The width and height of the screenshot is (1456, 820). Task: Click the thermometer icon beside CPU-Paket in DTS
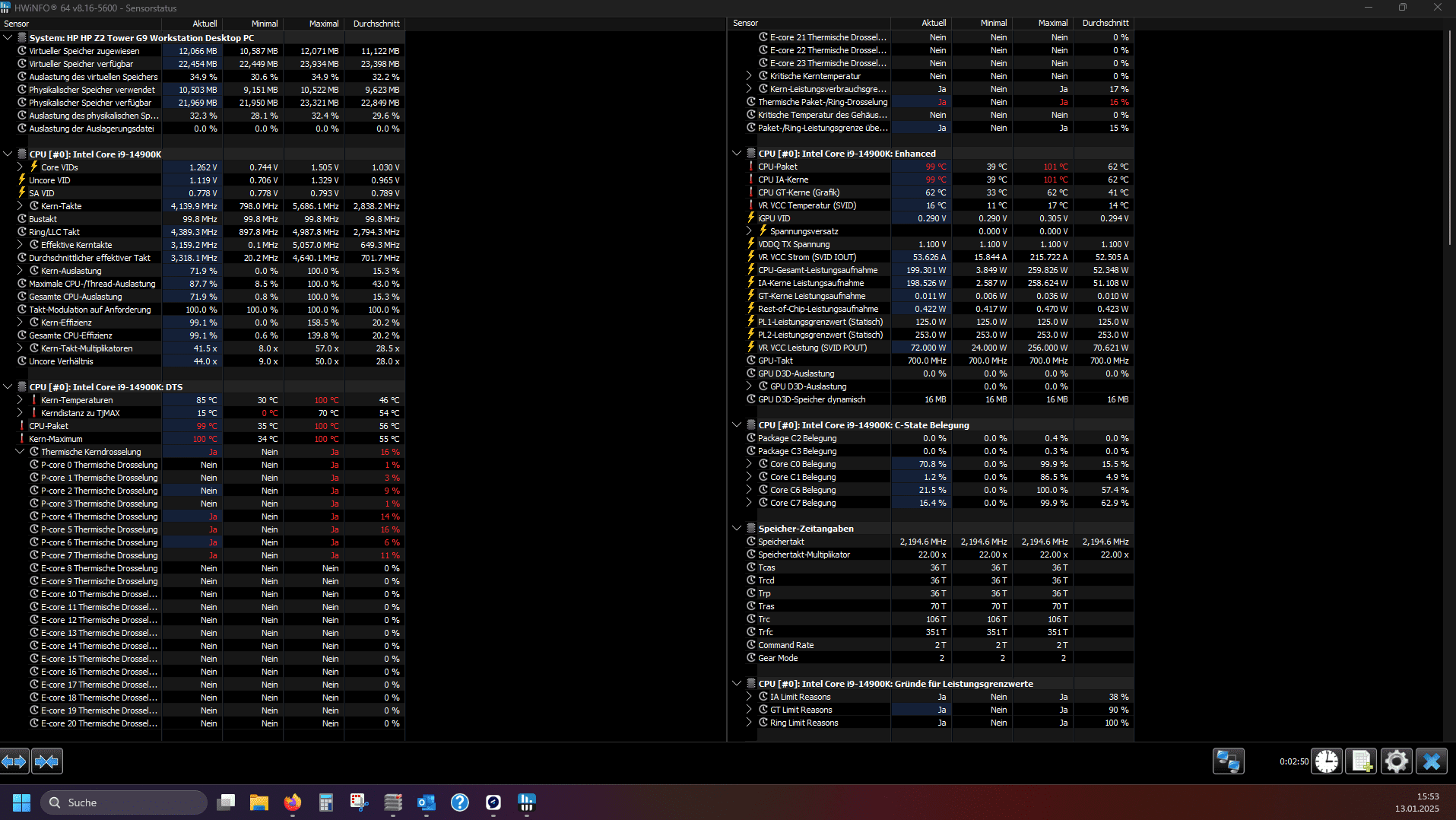tap(22, 426)
